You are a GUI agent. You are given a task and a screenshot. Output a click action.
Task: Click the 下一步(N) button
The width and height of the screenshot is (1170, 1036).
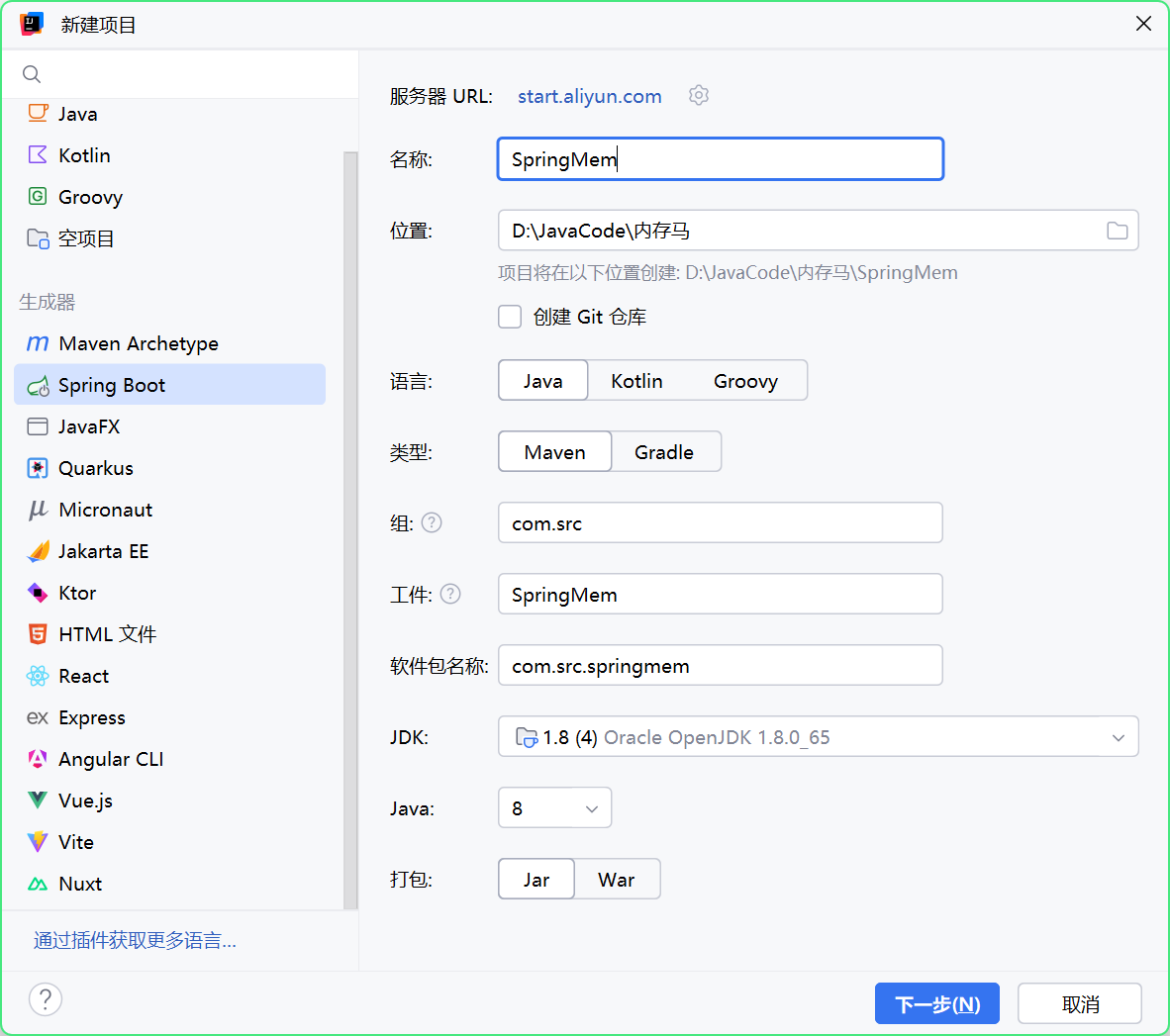937,1003
